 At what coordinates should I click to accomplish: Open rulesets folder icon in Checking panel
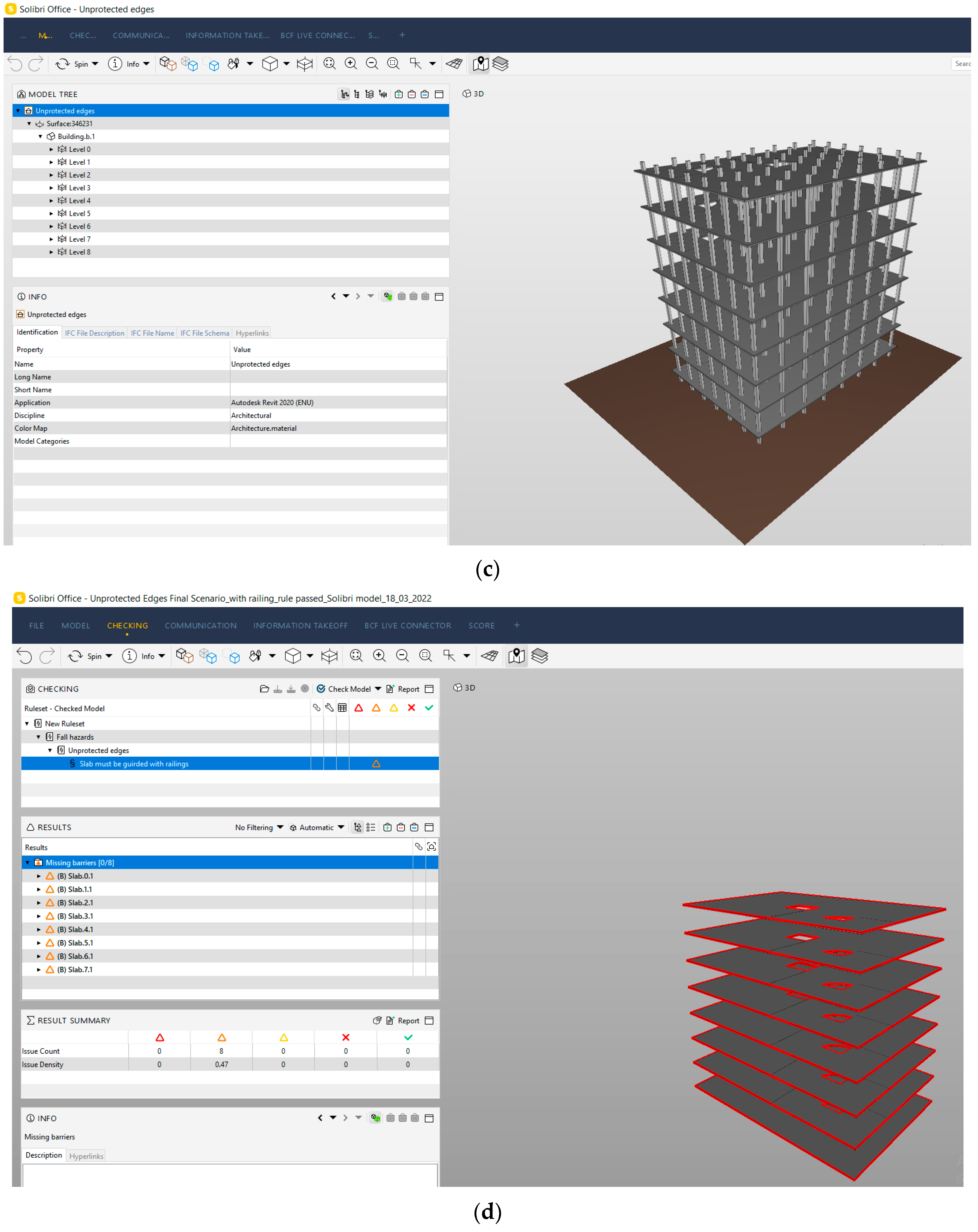264,689
